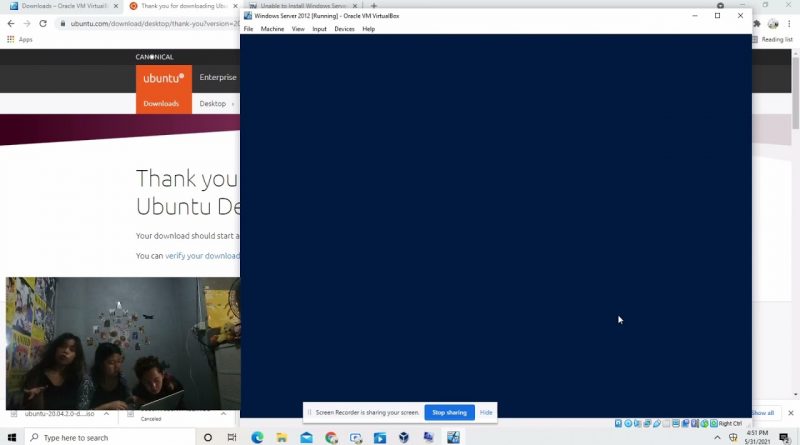Click the hard disk activity status icon
800x445 pixels.
(x=618, y=424)
